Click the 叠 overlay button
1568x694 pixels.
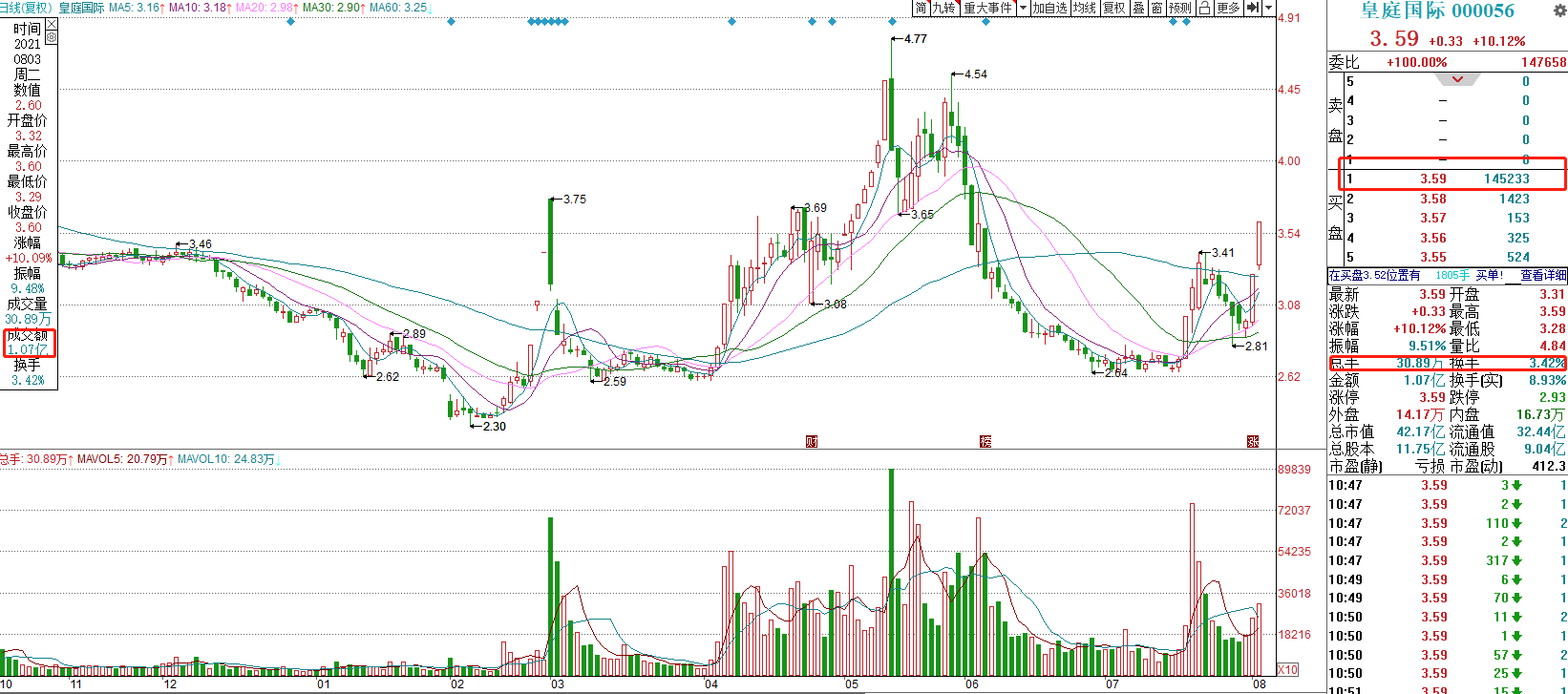point(1138,8)
